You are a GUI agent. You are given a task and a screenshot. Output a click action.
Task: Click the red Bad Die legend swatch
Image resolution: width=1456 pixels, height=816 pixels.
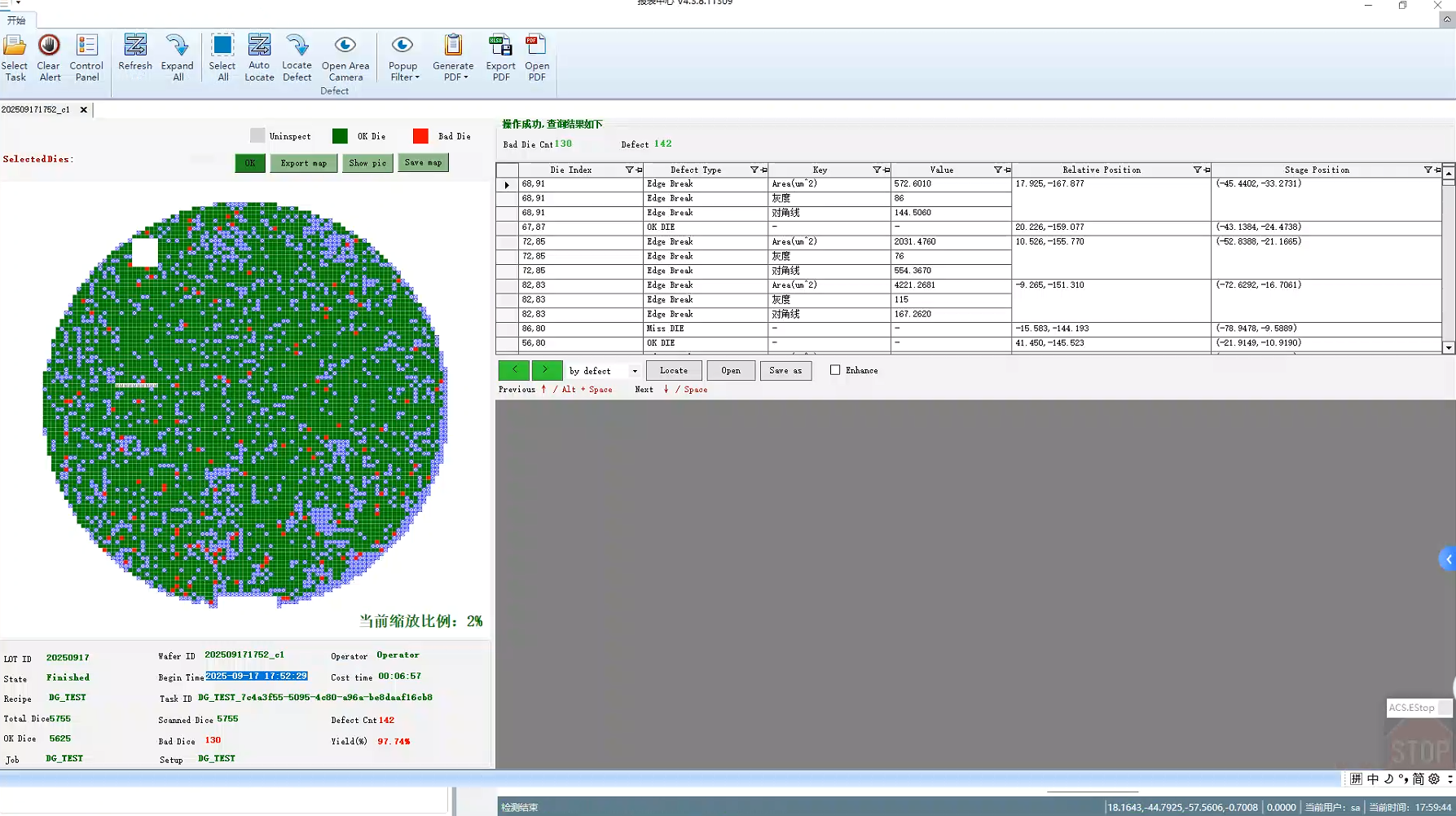pyautogui.click(x=420, y=136)
